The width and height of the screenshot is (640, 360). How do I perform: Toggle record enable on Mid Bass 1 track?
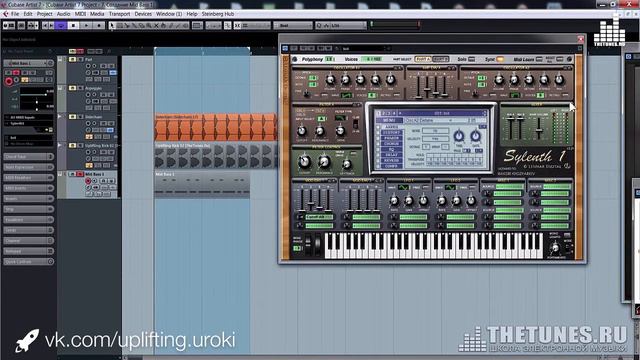[x=88, y=181]
